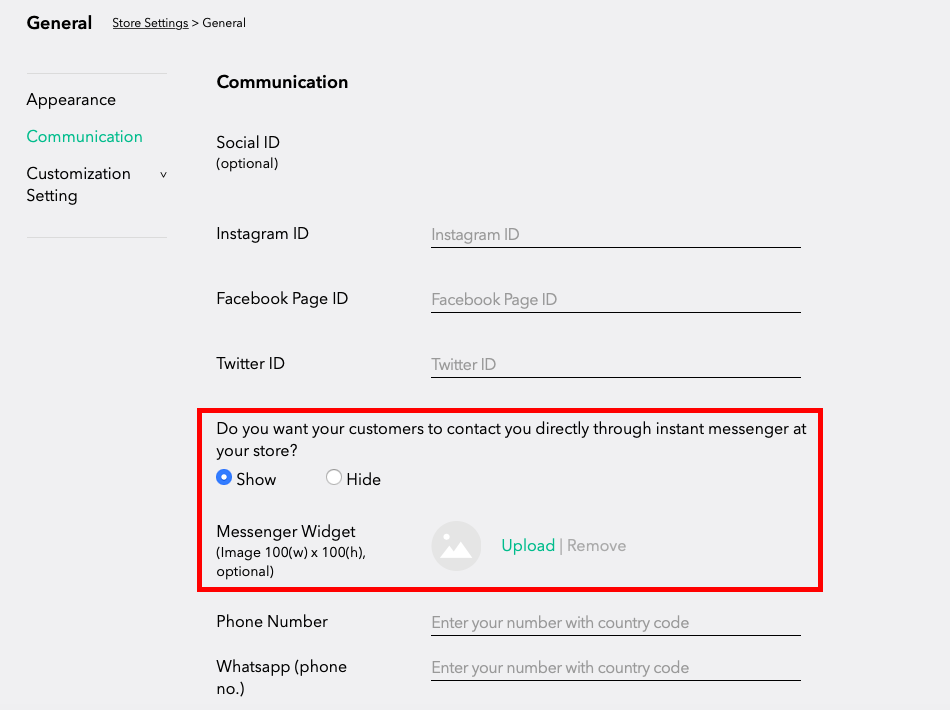The image size is (950, 710).
Task: Select the Show radio button
Action: pyautogui.click(x=224, y=477)
